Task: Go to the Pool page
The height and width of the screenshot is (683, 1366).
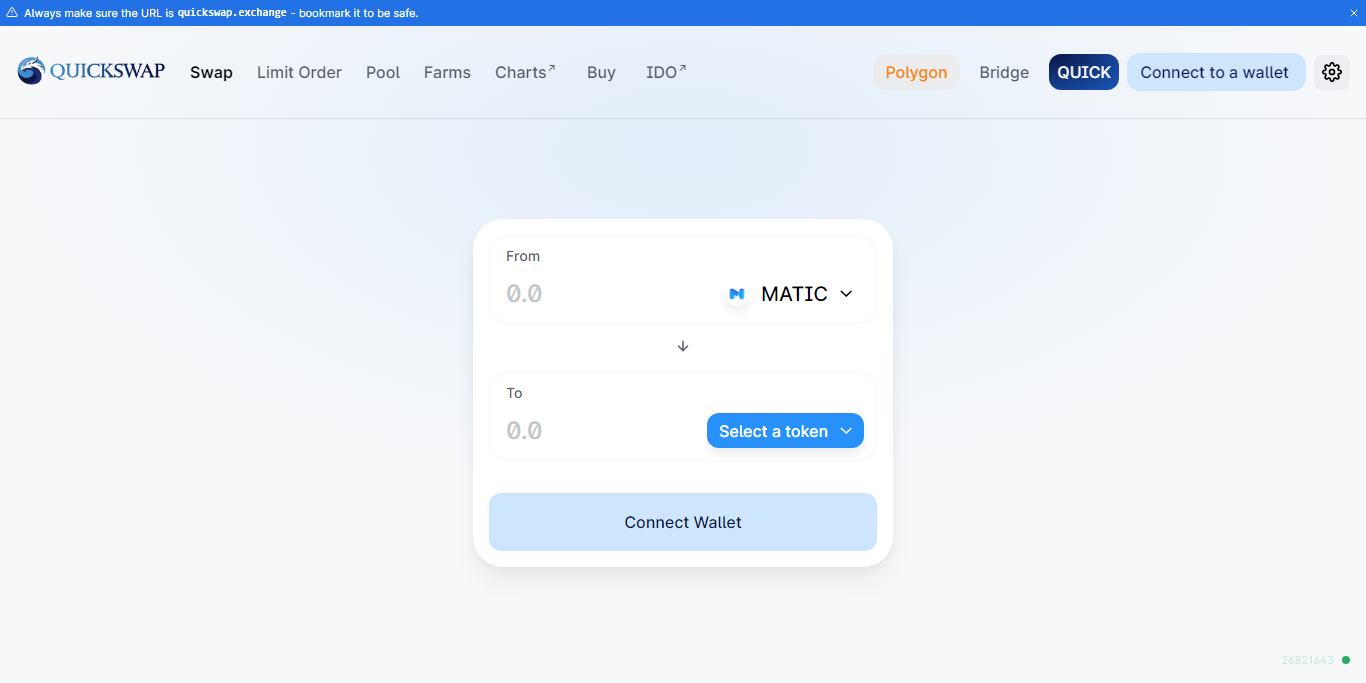Action: pyautogui.click(x=383, y=72)
